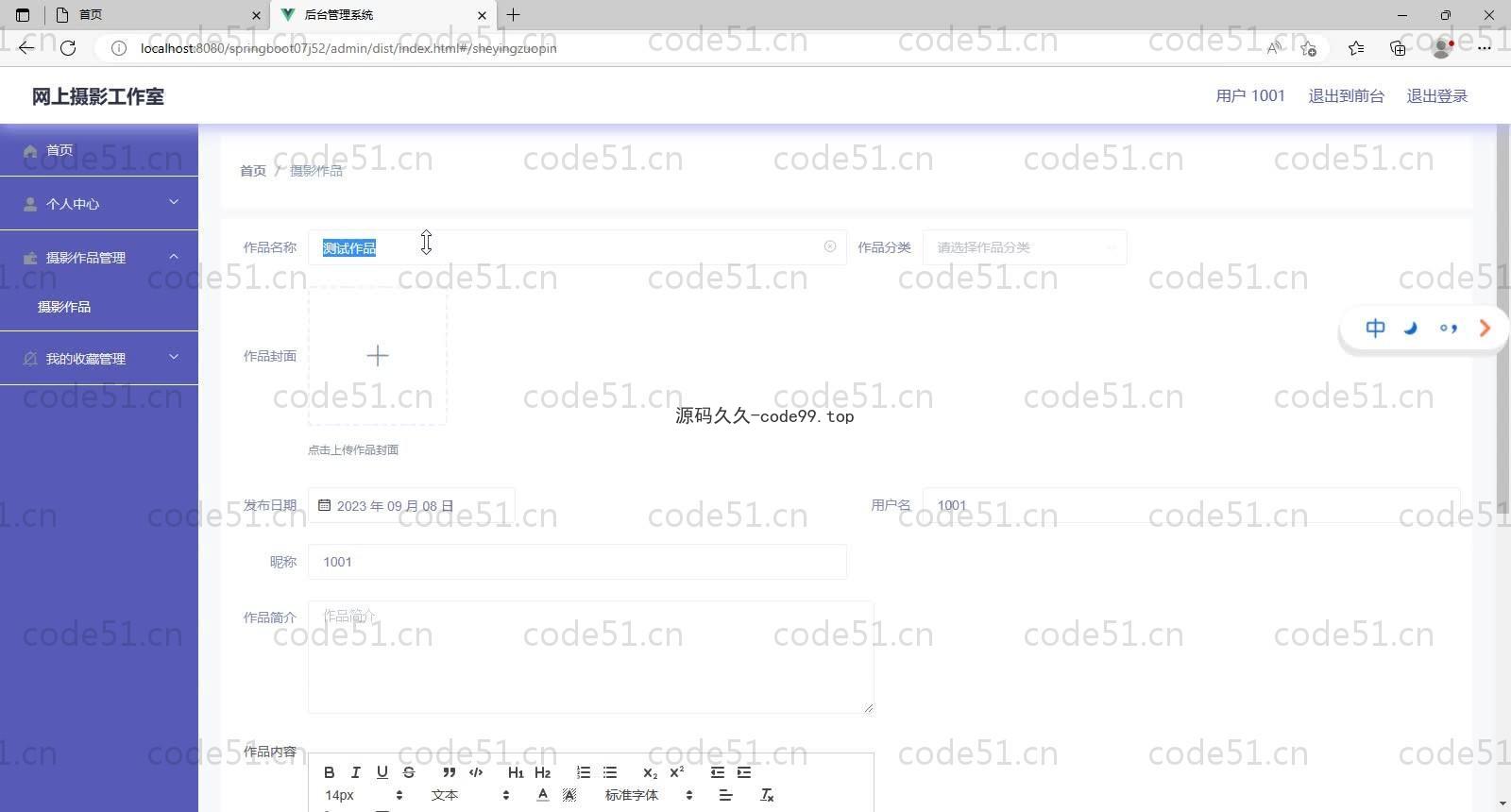Toggle underline formatting in the editor
The image size is (1511, 812).
pos(382,772)
